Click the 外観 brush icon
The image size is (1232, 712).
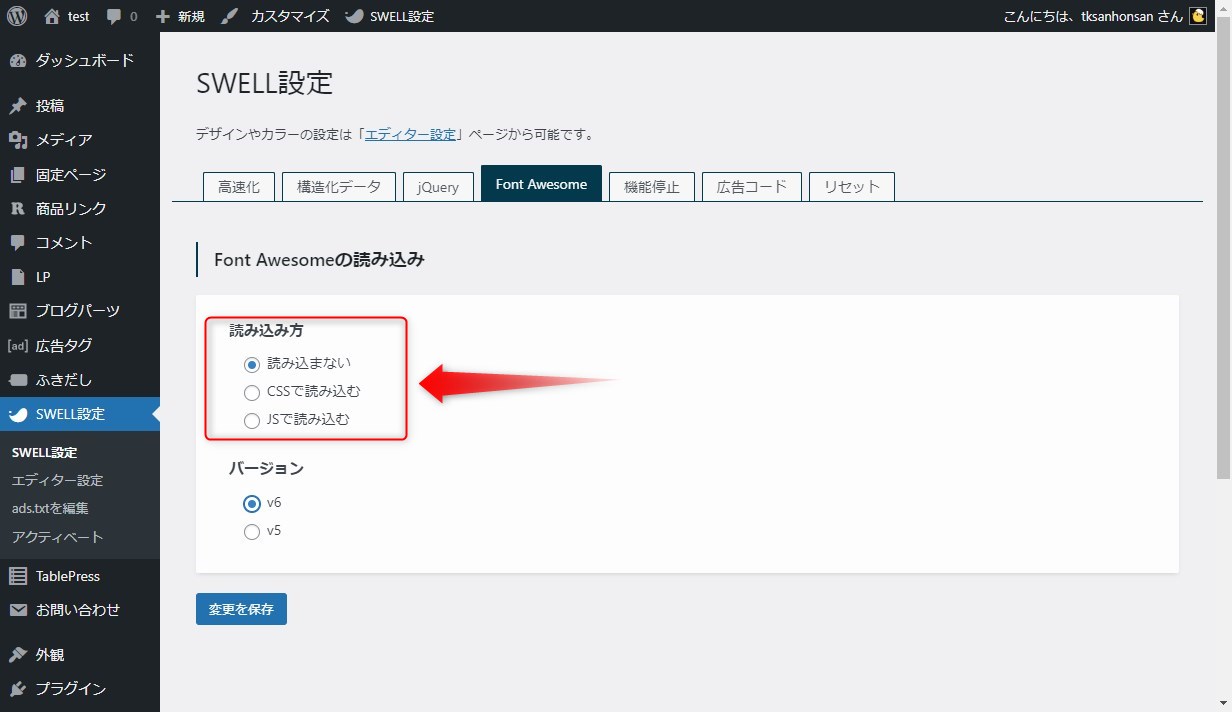tap(20, 654)
